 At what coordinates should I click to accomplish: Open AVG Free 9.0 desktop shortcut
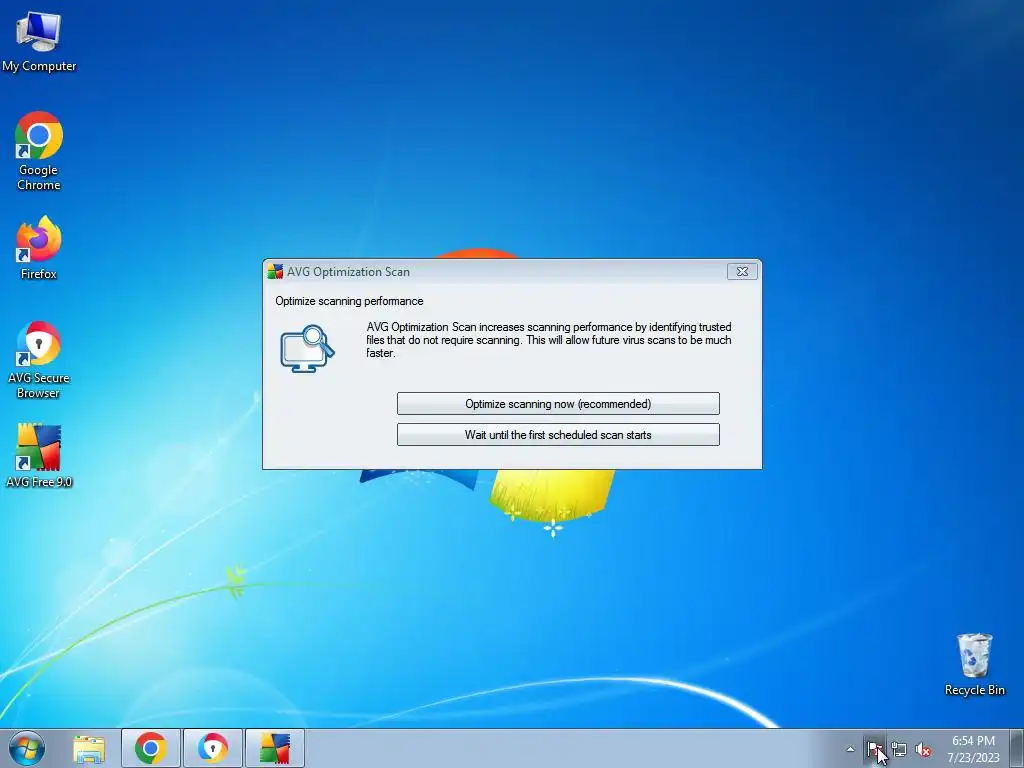(x=39, y=456)
